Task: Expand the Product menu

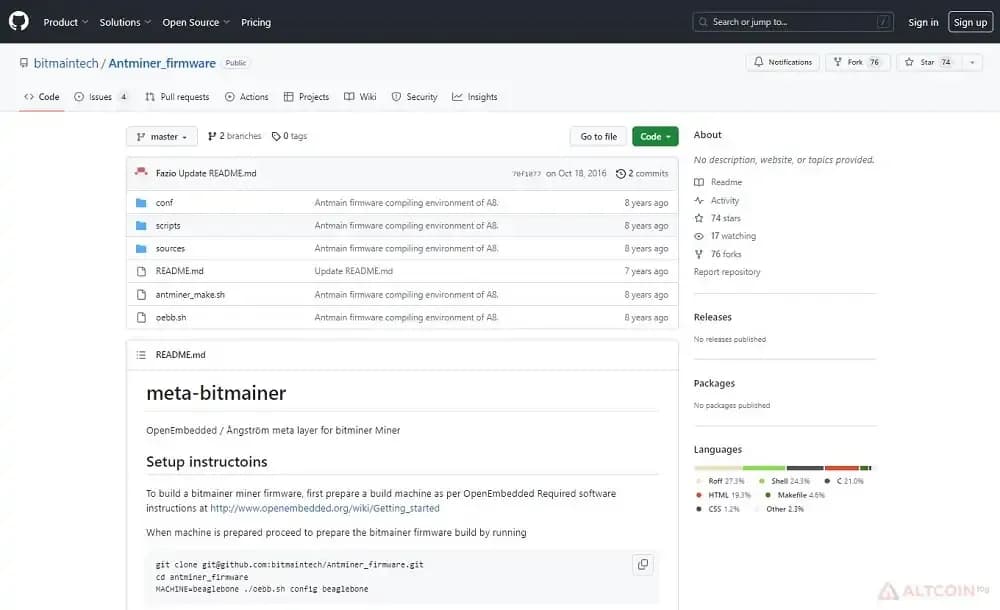Action: point(65,22)
